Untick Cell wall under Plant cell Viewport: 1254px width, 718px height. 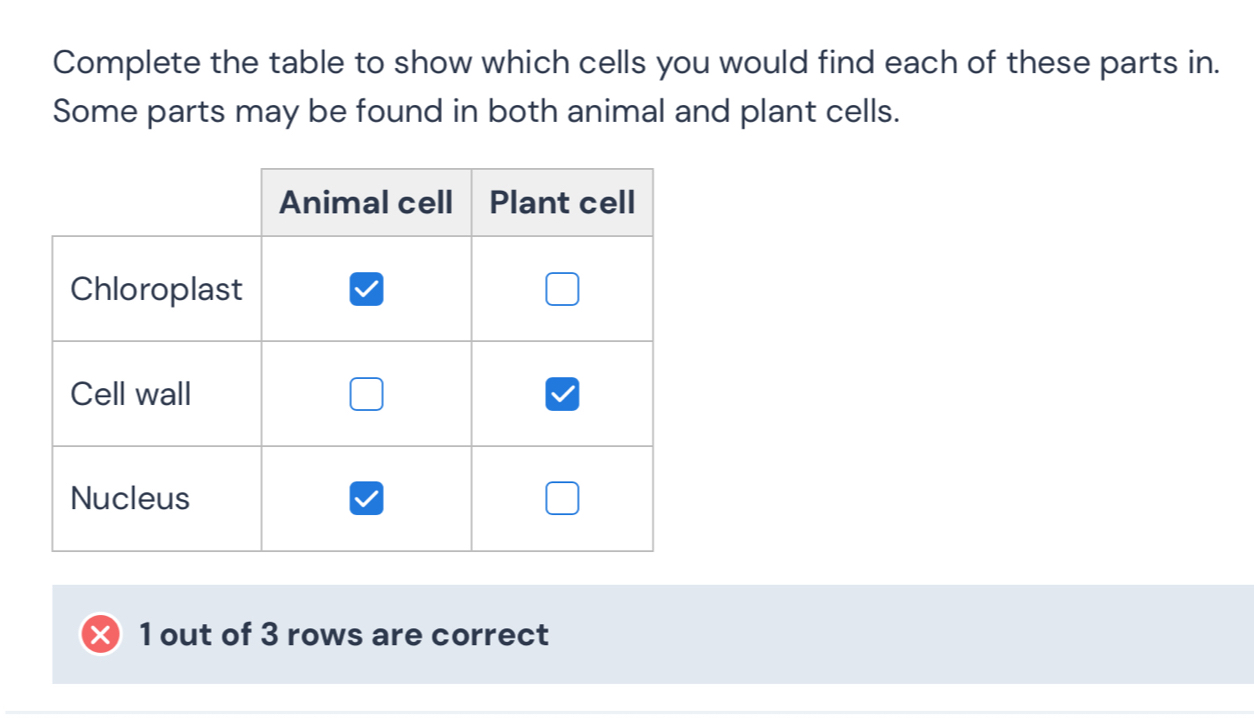tap(562, 394)
